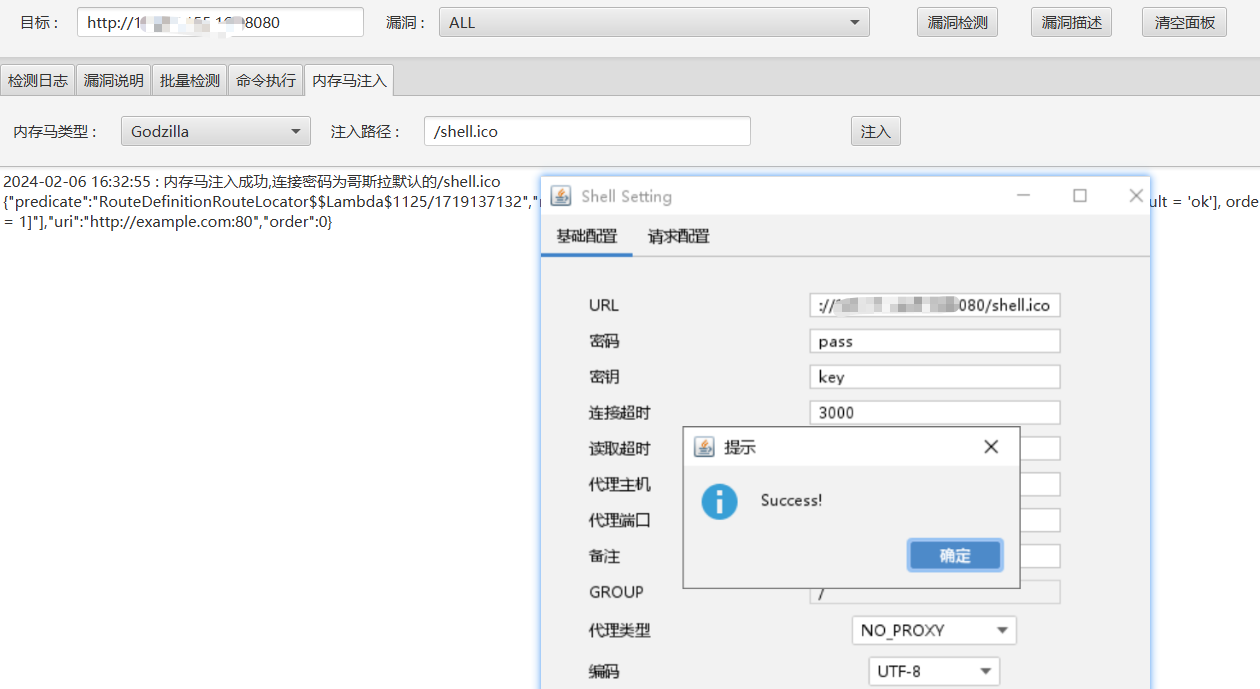1260x689 pixels.
Task: Click the GROUP field showing slash
Action: [935, 592]
